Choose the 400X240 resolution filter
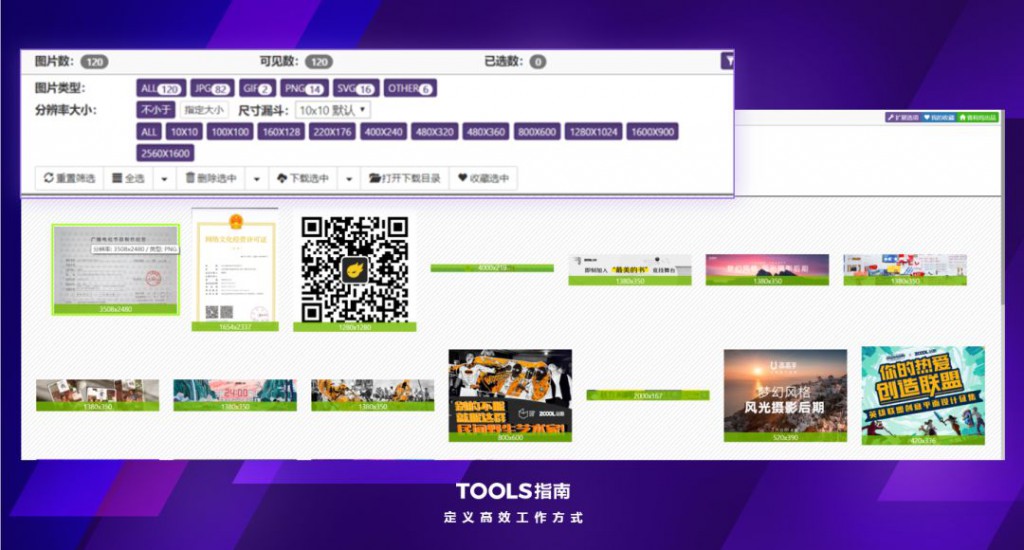Image resolution: width=1024 pixels, height=550 pixels. pos(383,132)
